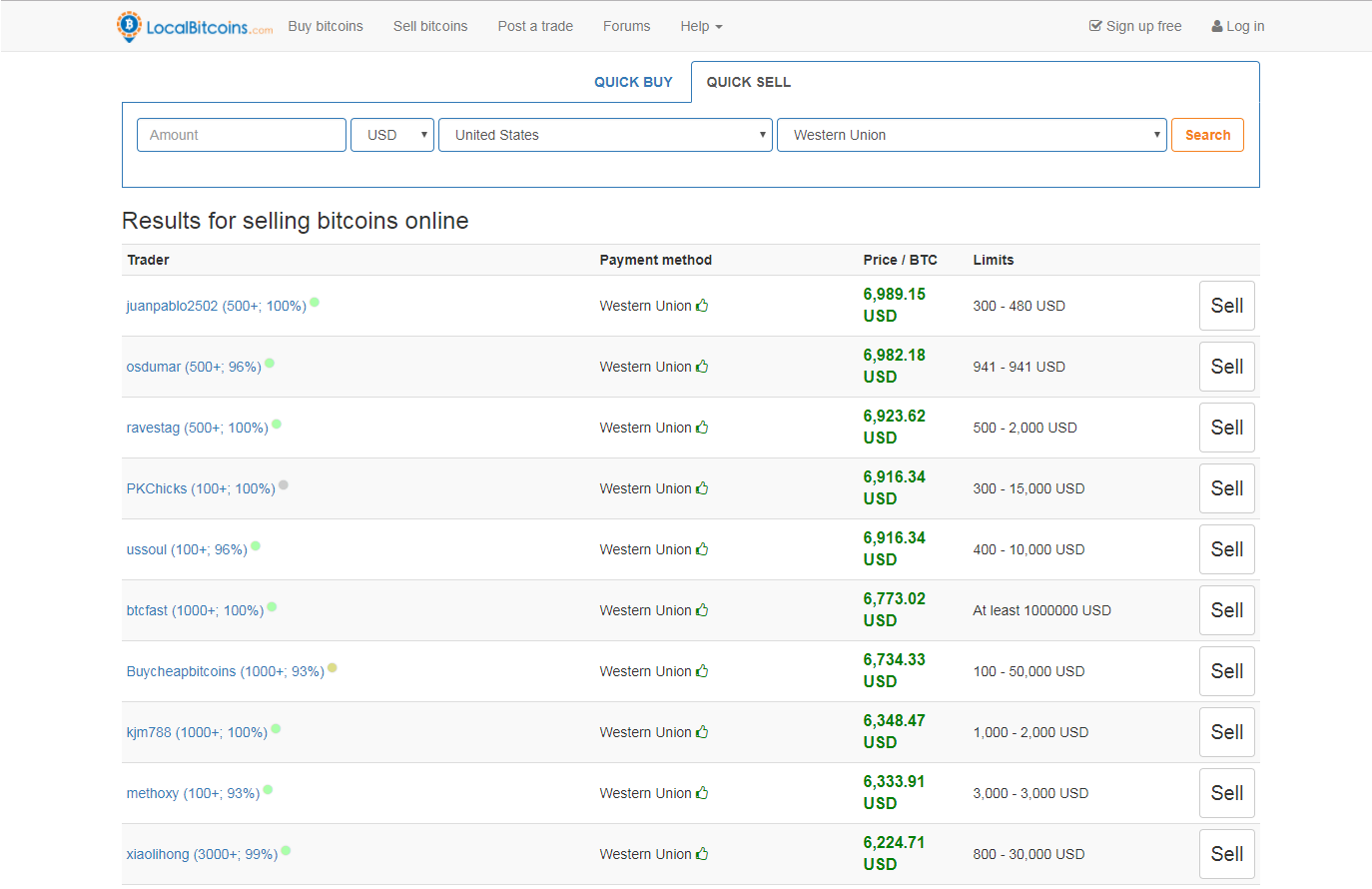Click Price / BTC column header
Viewport: 1372px width, 889px height.
click(900, 260)
